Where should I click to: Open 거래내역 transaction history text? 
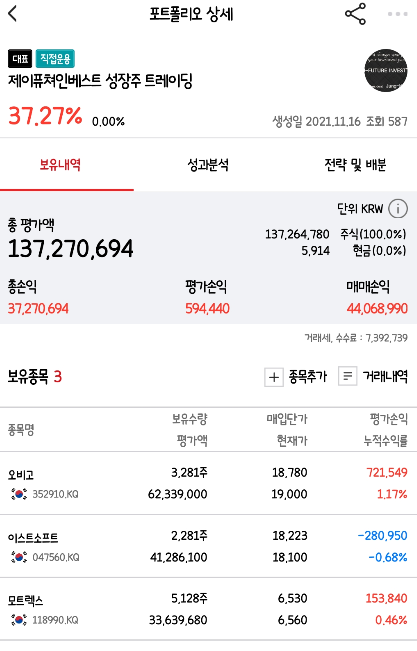click(385, 377)
